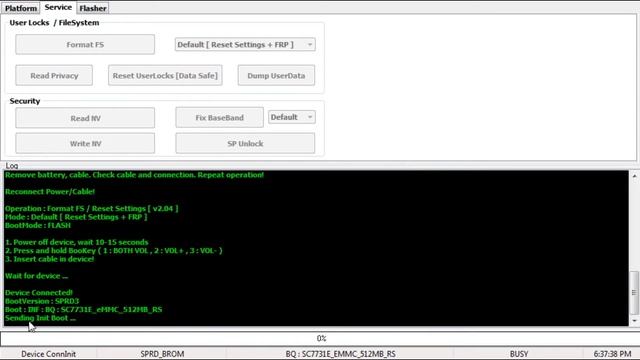Switch to the Platform tab

pos(21,8)
